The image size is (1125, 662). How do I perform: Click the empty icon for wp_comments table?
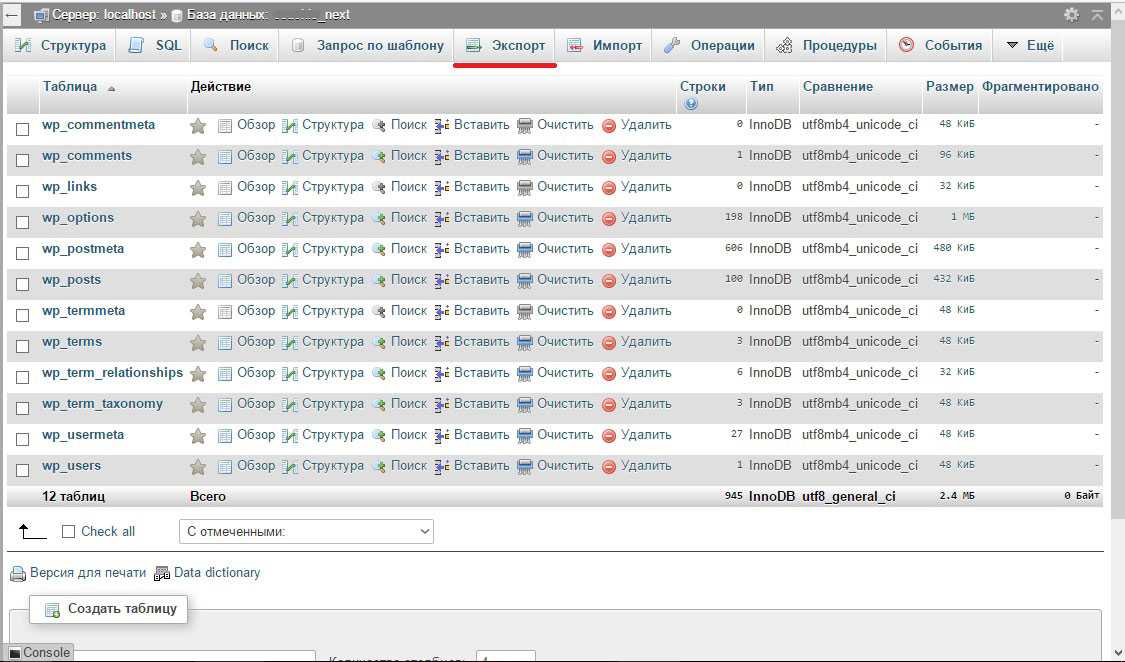[525, 157]
